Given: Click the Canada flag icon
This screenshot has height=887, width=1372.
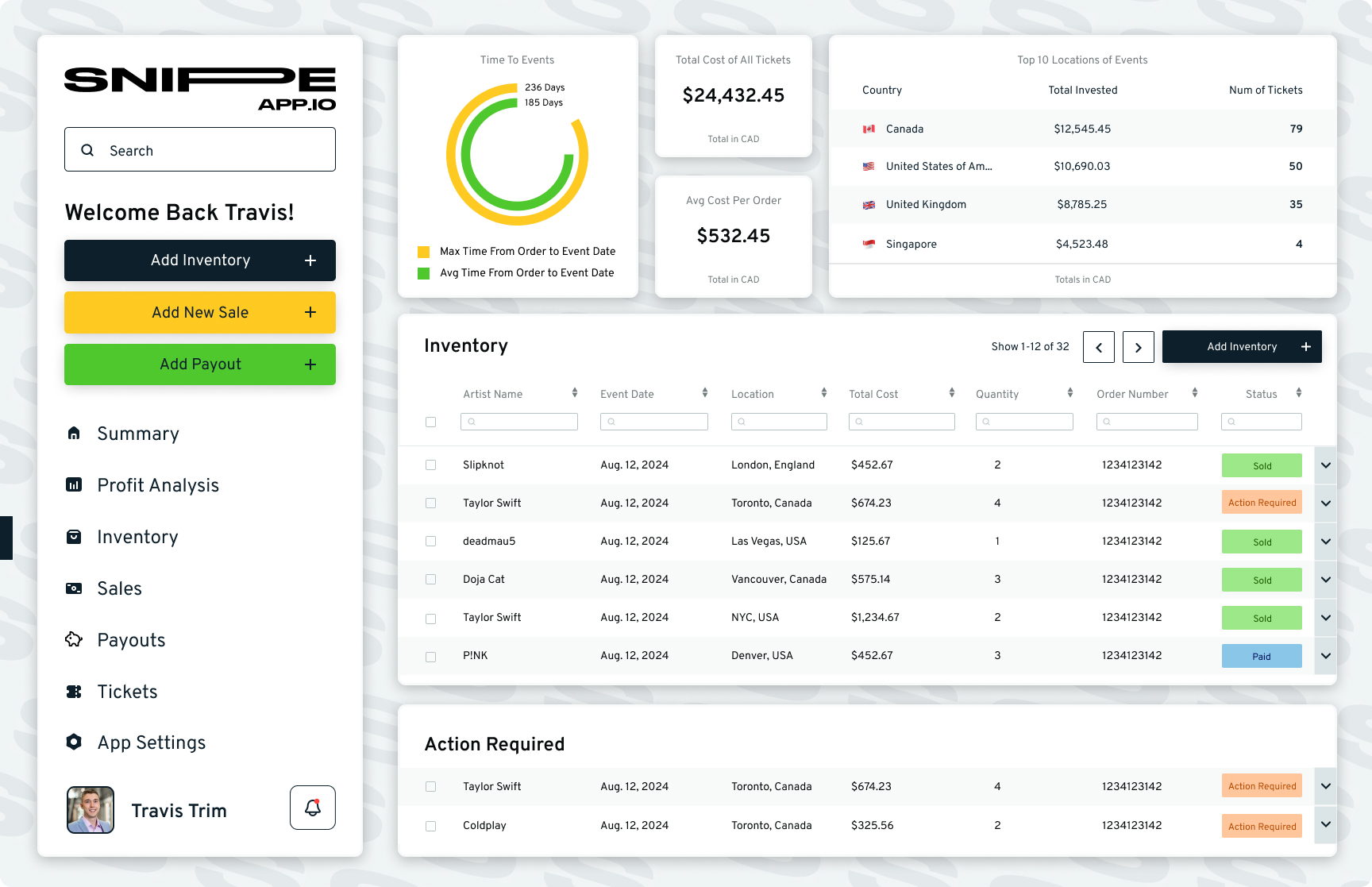Looking at the screenshot, I should point(869,129).
